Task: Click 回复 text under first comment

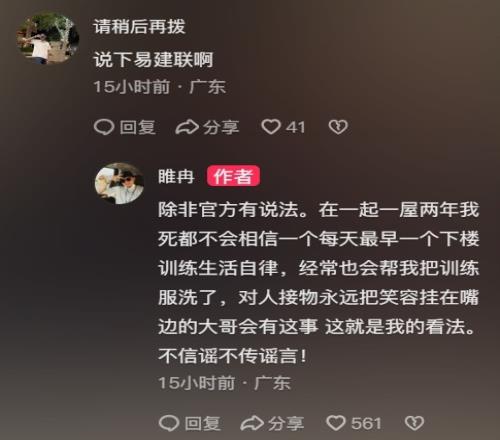Action: (x=138, y=127)
